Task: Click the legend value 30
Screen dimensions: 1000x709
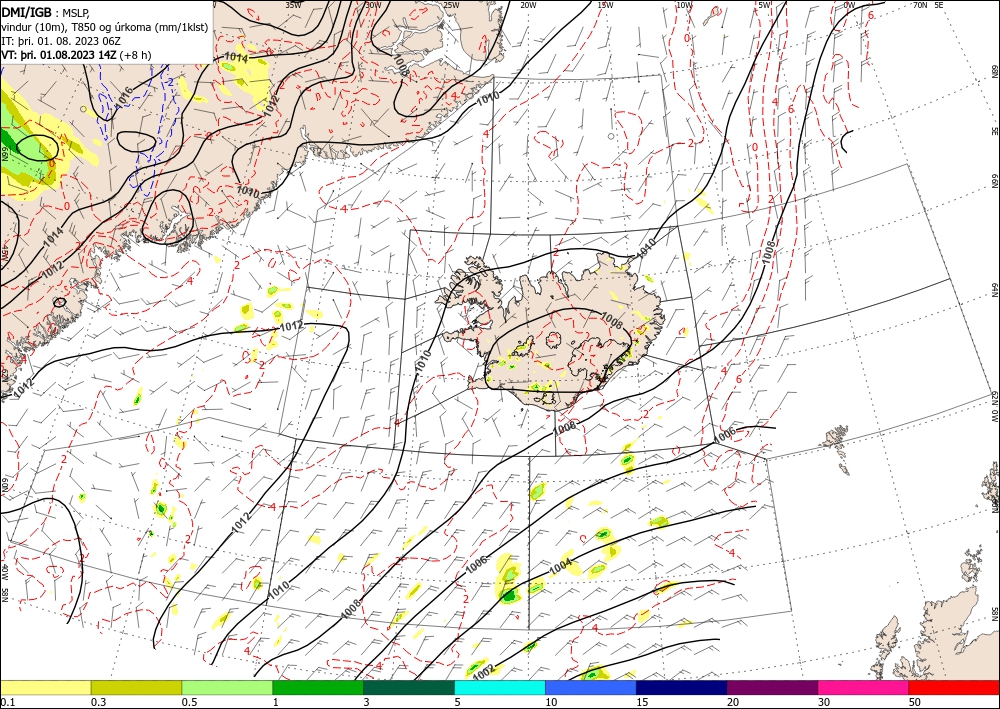Action: click(824, 702)
